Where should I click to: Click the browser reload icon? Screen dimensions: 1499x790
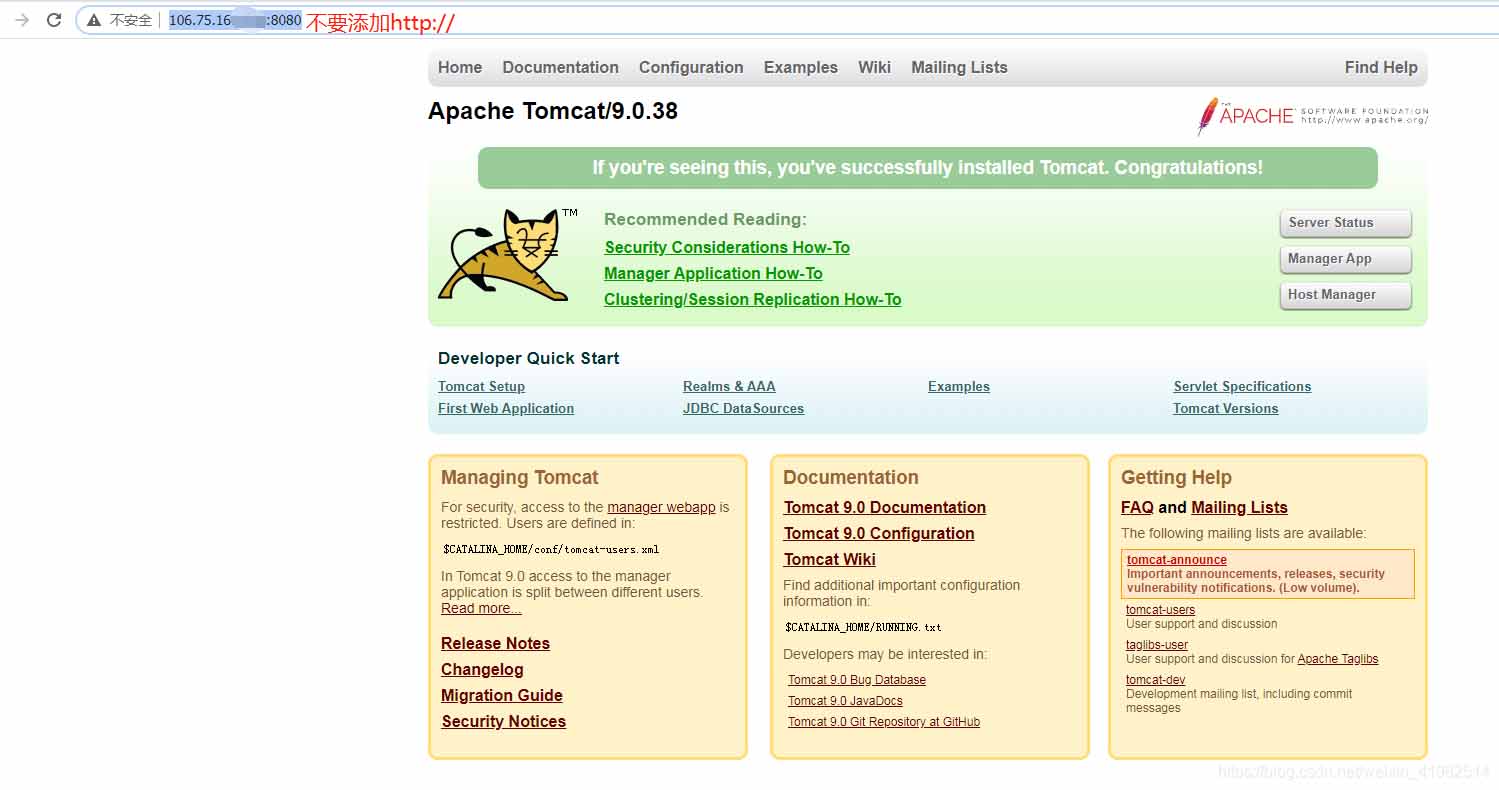coord(54,20)
